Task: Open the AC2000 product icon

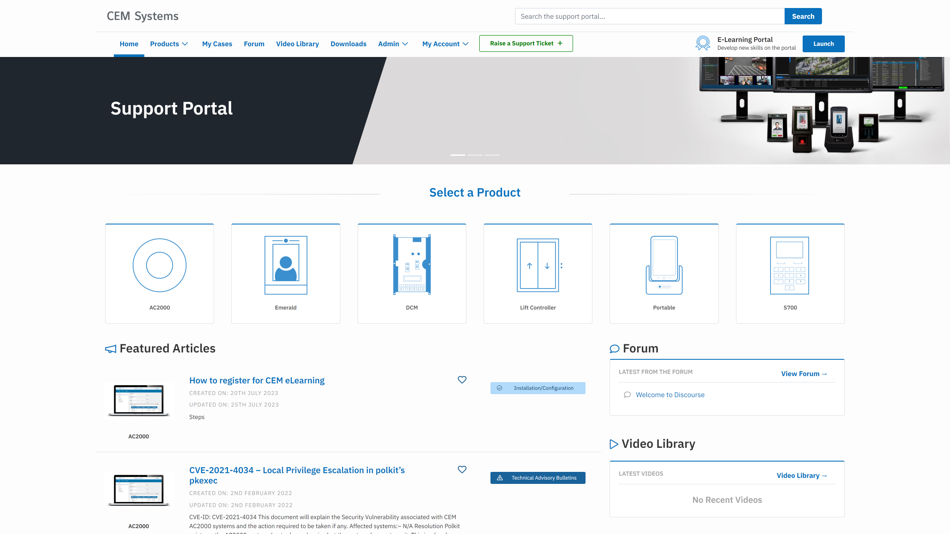Action: (x=159, y=265)
